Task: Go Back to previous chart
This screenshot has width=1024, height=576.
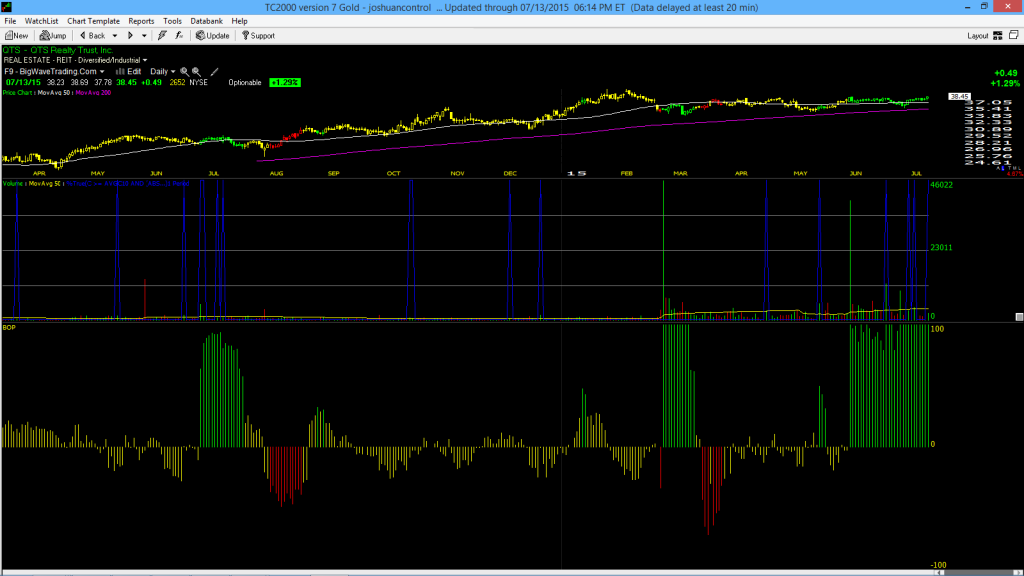Action: tap(92, 36)
